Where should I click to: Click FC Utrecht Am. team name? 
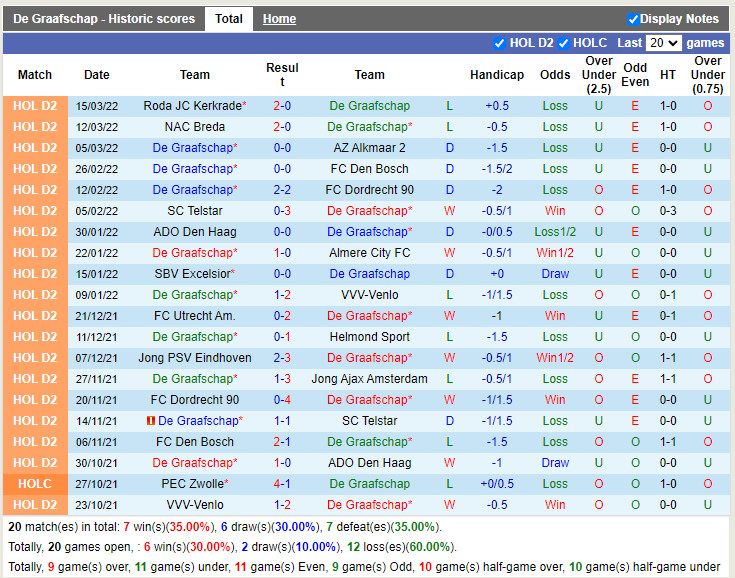coord(195,316)
